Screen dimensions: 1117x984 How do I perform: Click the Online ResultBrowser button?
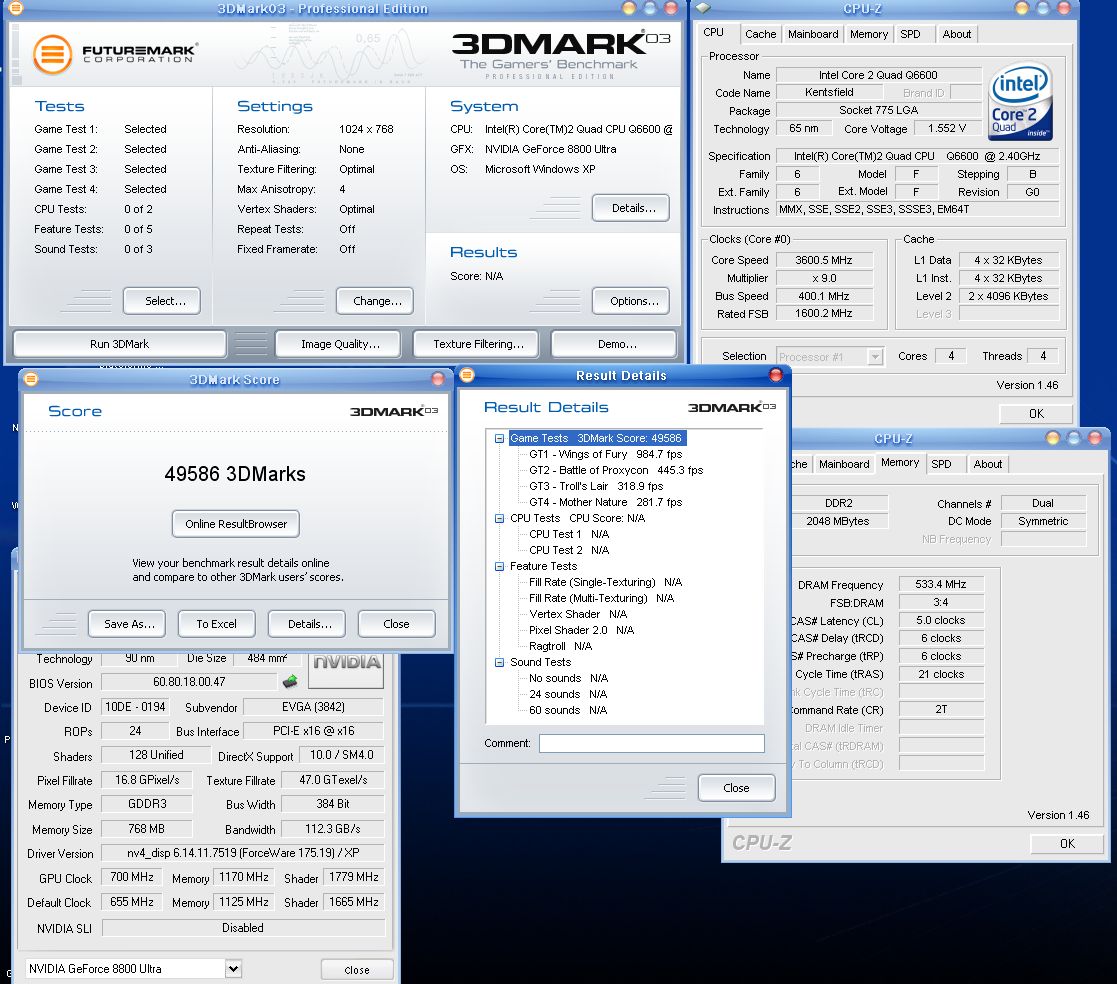point(236,524)
